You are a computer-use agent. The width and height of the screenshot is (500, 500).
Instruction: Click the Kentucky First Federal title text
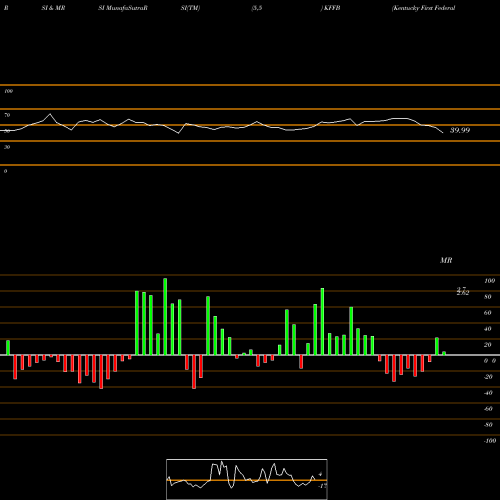coord(424,8)
